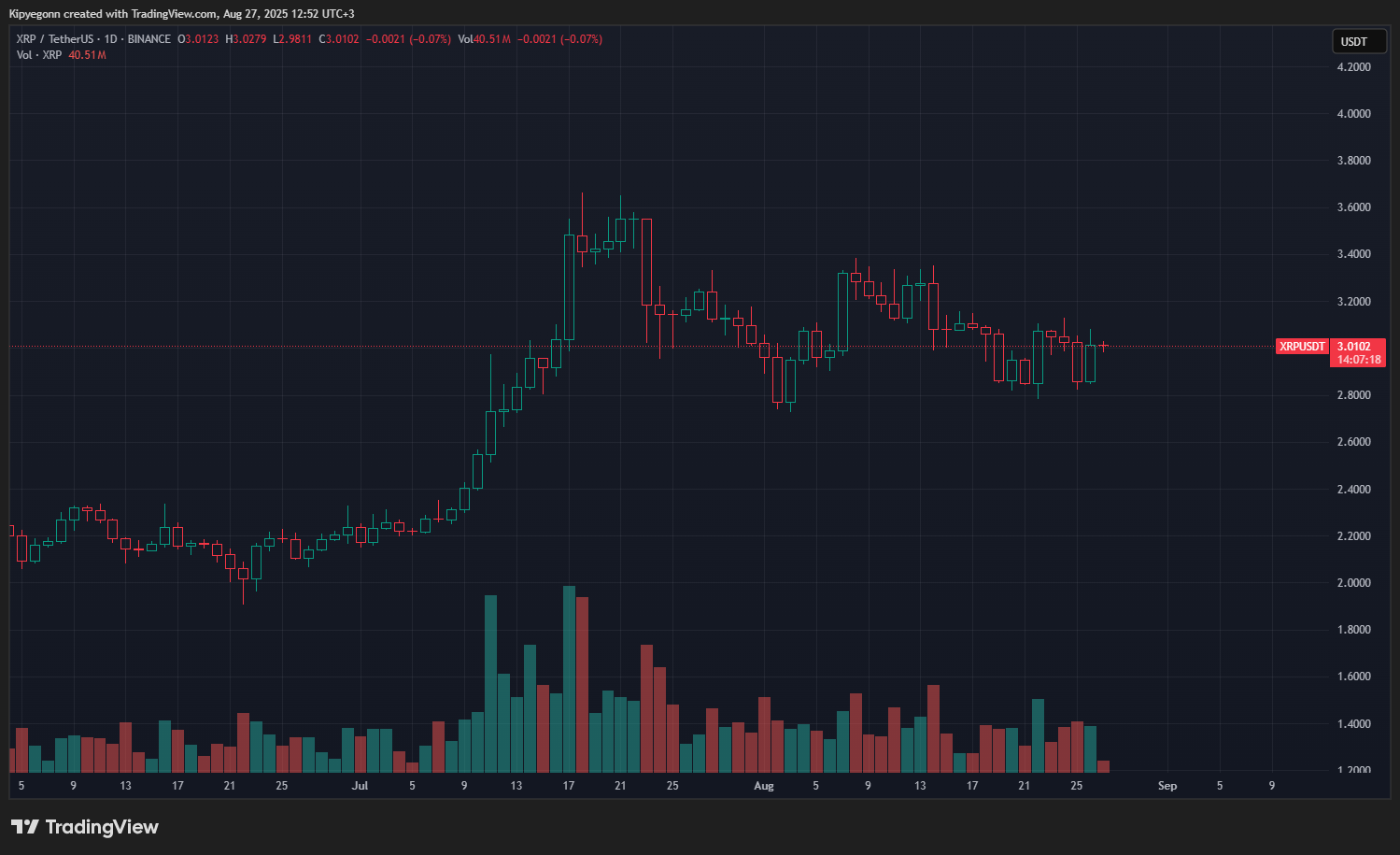
Task: Click the last small red volume bar
Action: coord(1103,766)
